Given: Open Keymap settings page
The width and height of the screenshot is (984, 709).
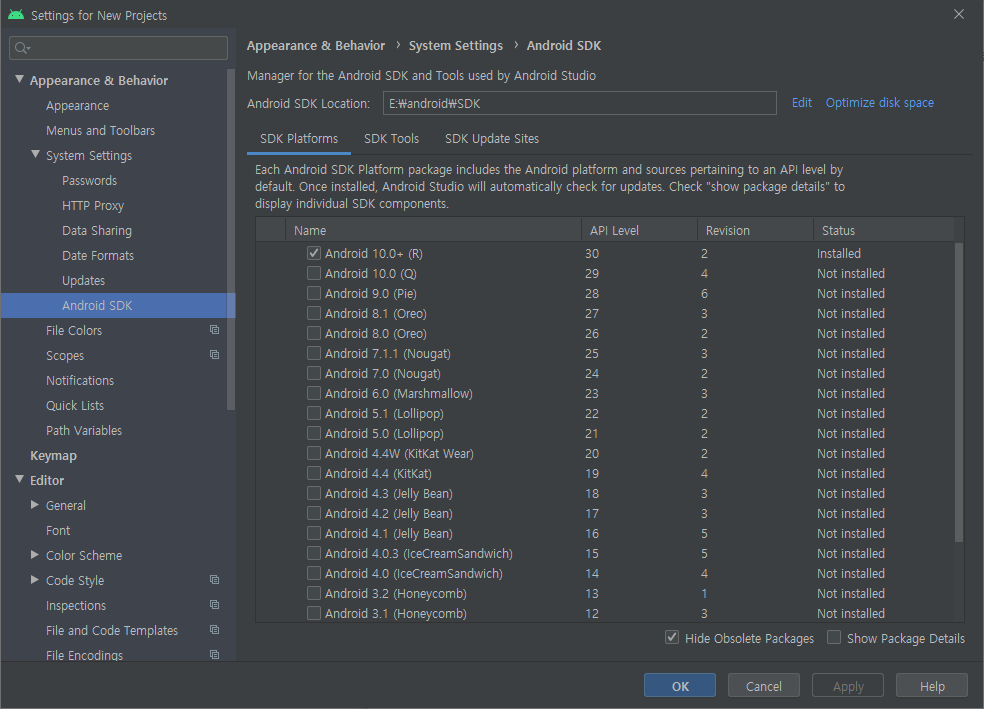Looking at the screenshot, I should click(x=53, y=456).
